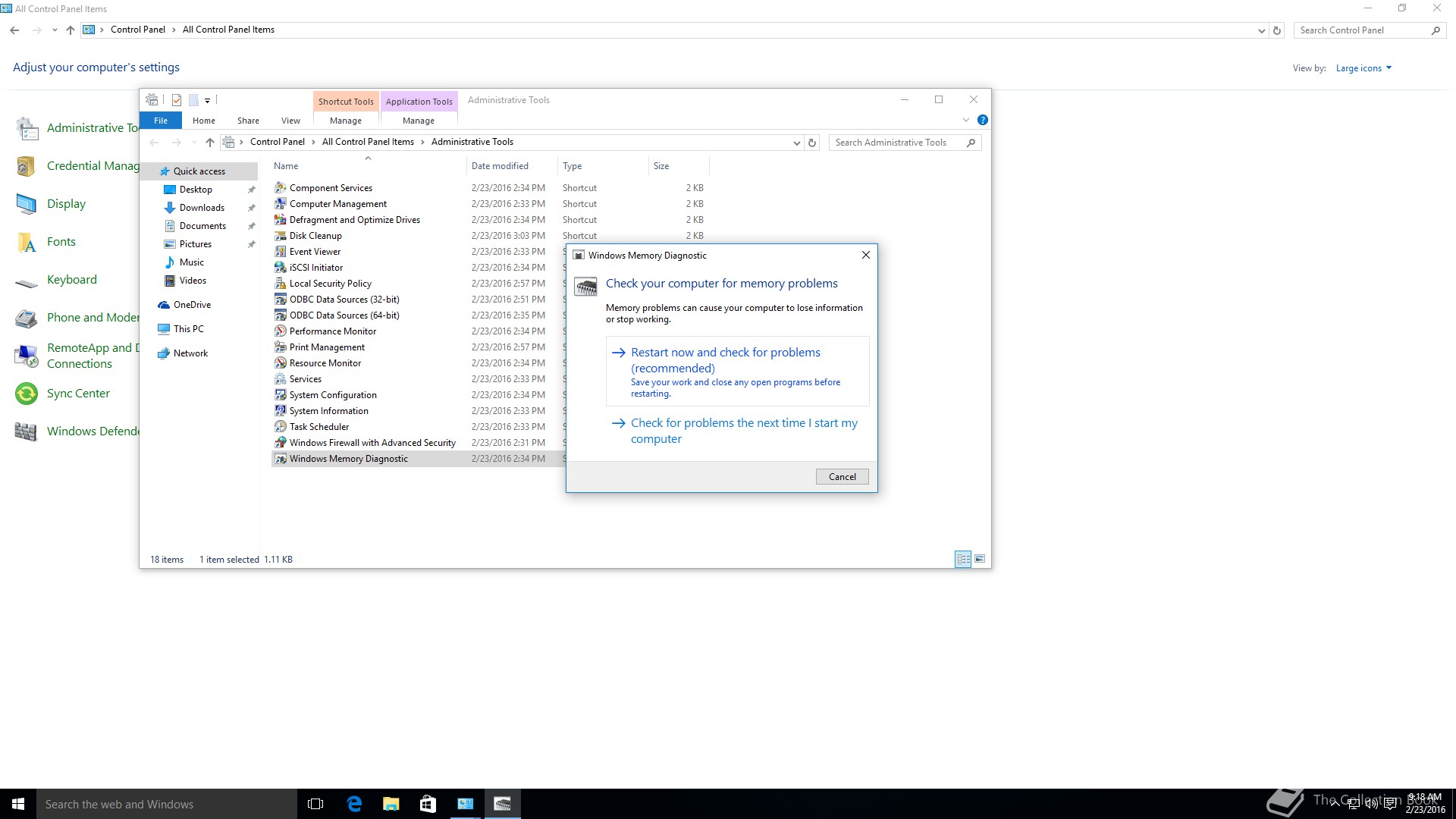Switch to large icons view in Explorer status bar

pos(980,559)
